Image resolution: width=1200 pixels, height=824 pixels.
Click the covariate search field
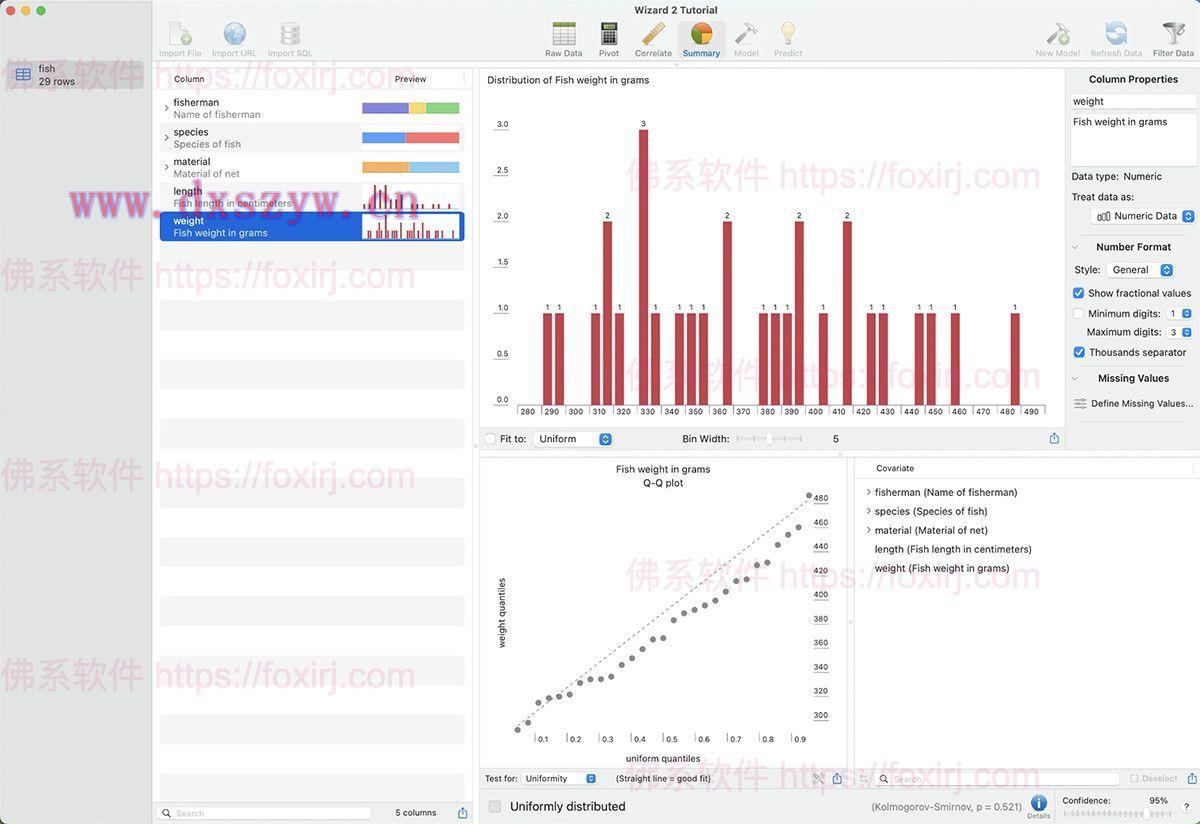point(998,779)
